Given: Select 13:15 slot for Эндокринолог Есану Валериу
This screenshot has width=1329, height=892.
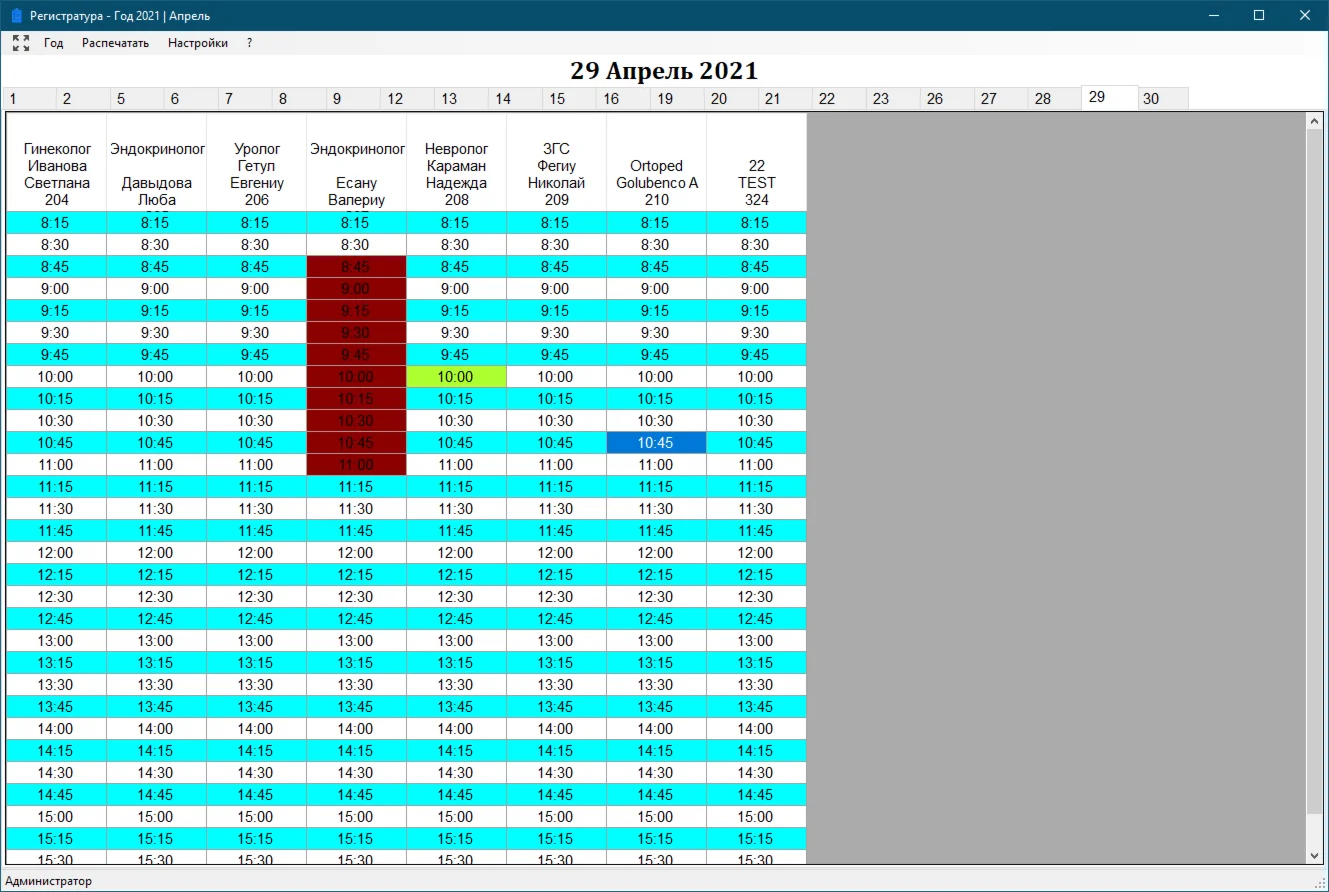Looking at the screenshot, I should (x=357, y=663).
